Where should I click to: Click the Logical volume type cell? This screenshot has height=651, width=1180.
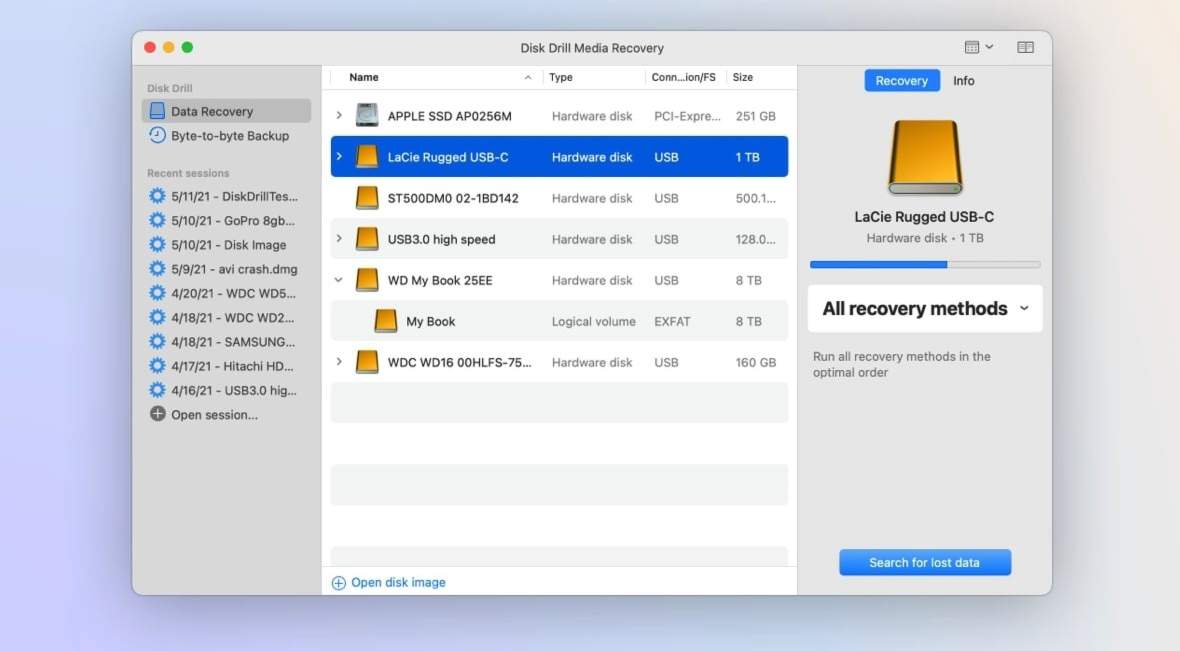594,321
